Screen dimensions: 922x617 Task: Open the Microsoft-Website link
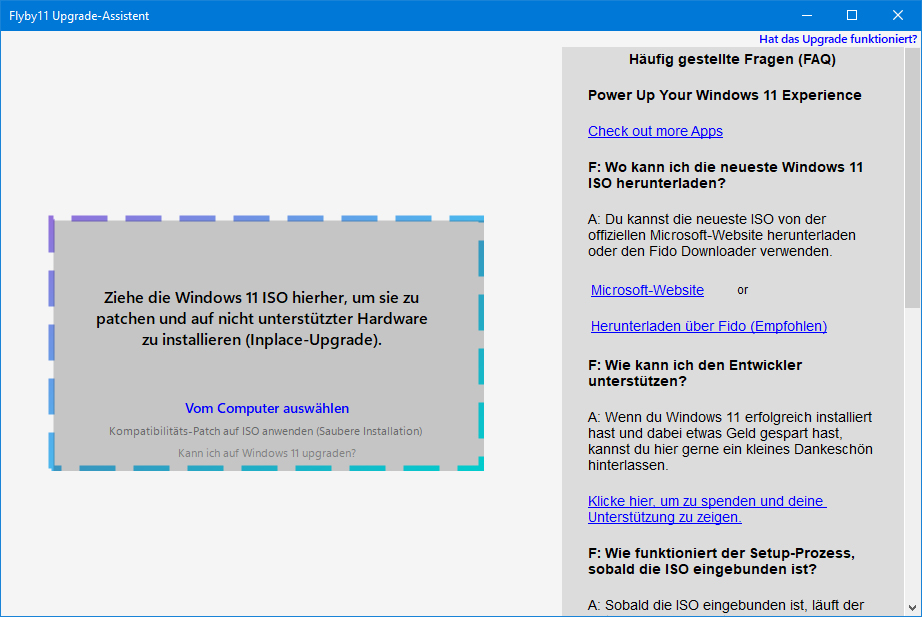click(x=647, y=290)
